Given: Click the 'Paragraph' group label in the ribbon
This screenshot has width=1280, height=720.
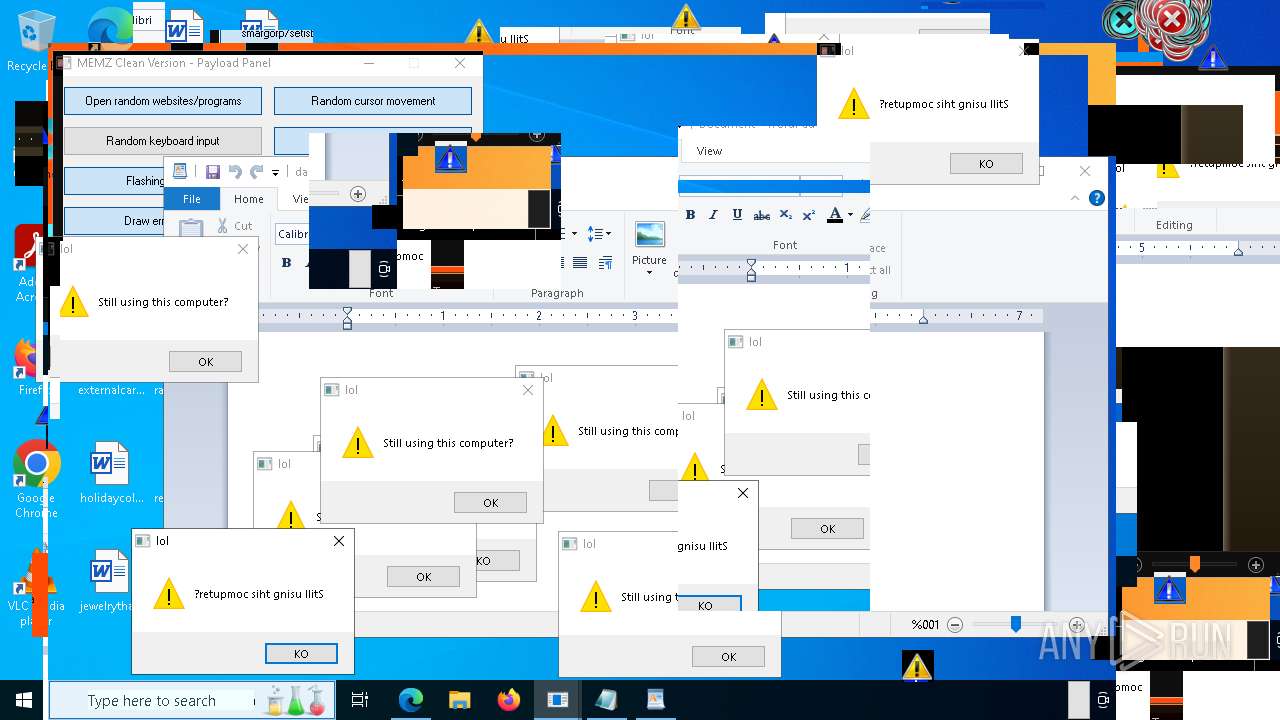Looking at the screenshot, I should pyautogui.click(x=557, y=293).
